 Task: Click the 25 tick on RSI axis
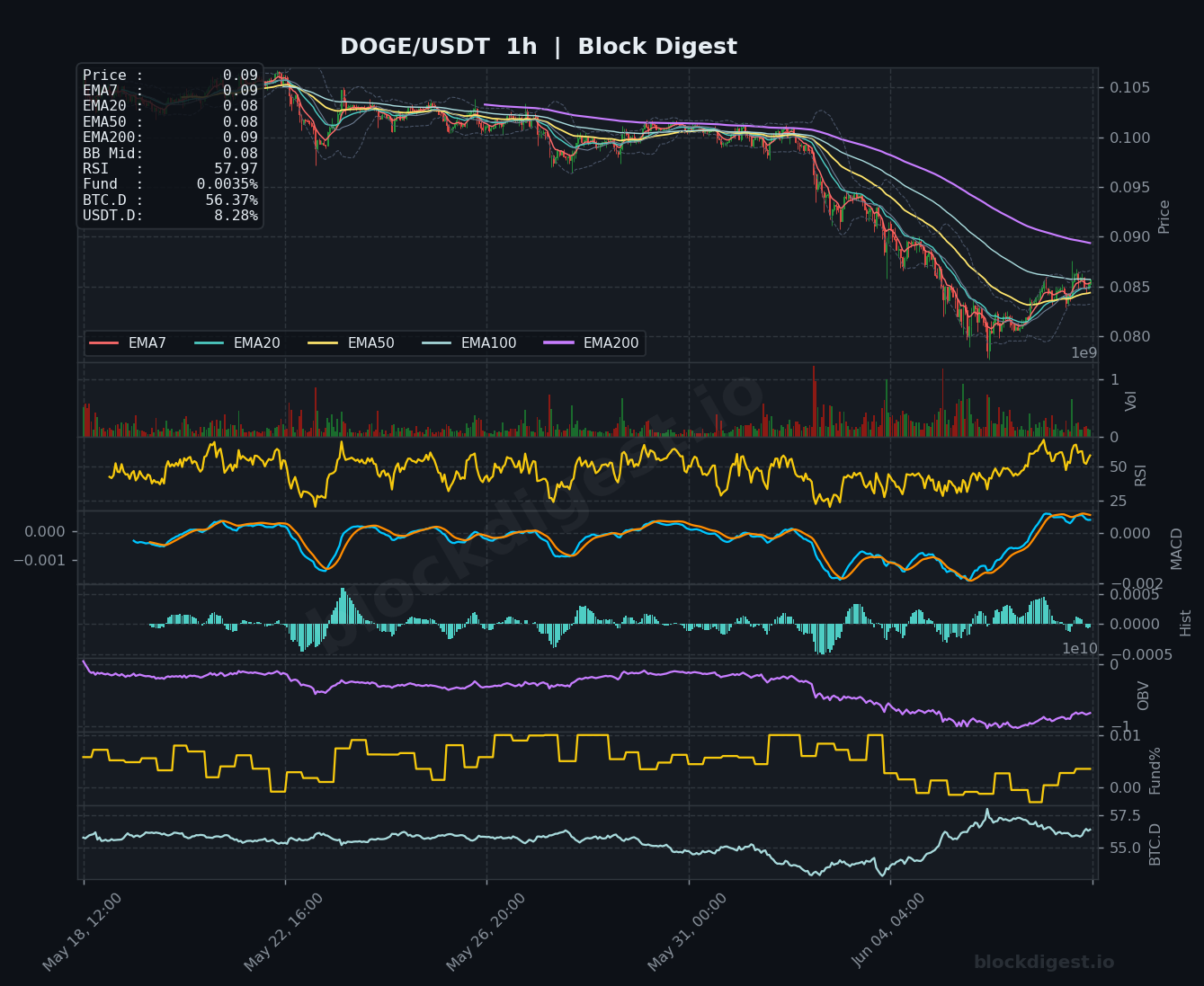[1119, 502]
